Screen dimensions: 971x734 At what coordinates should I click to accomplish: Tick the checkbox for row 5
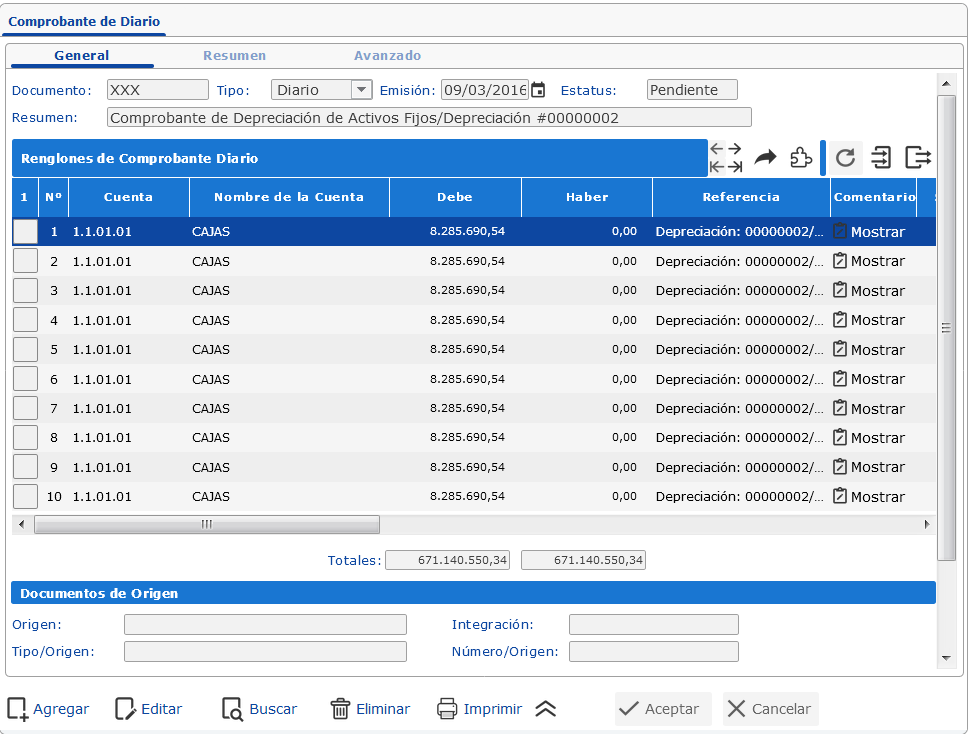[x=25, y=350]
